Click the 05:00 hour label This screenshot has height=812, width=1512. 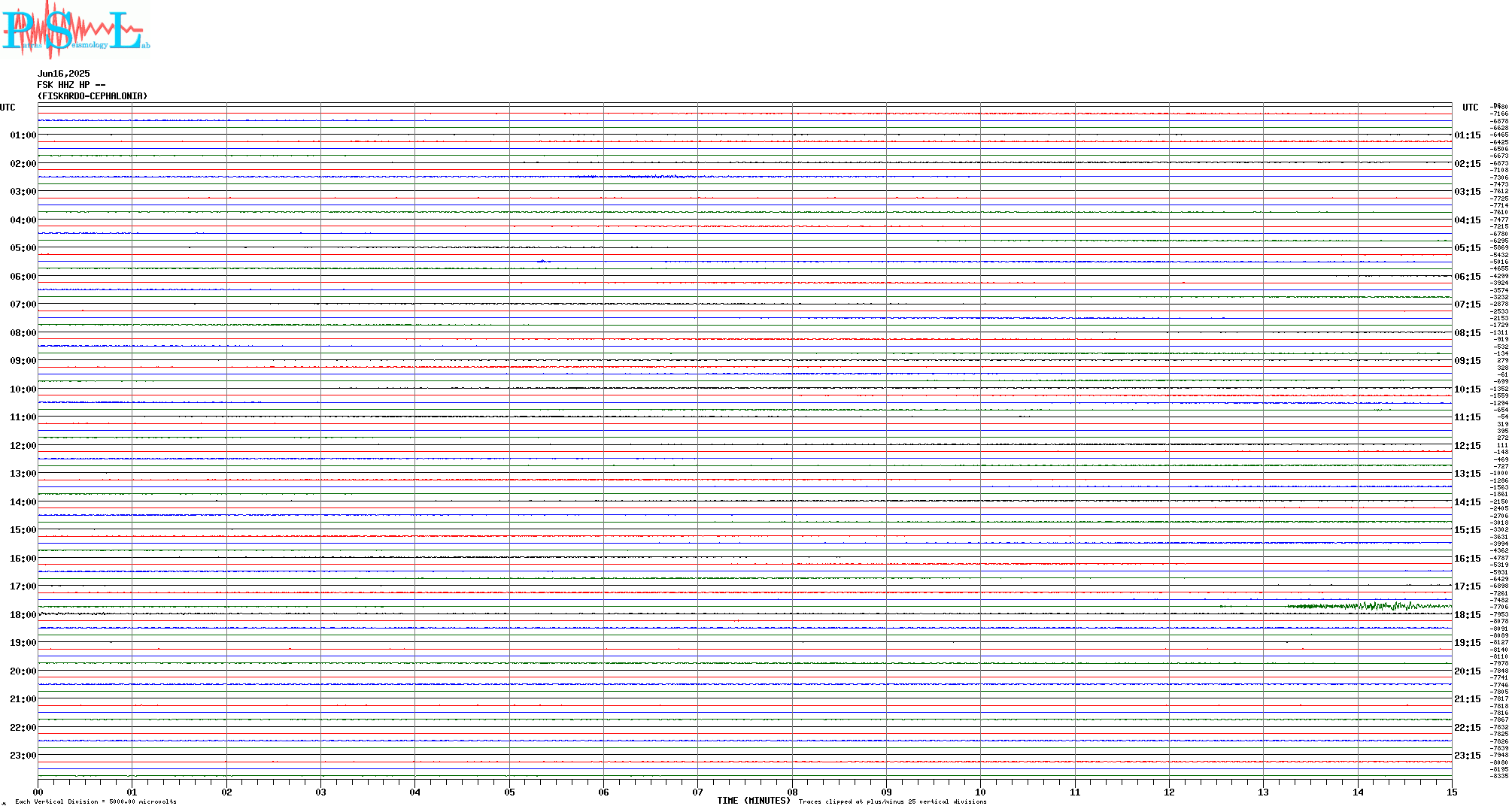point(23,248)
